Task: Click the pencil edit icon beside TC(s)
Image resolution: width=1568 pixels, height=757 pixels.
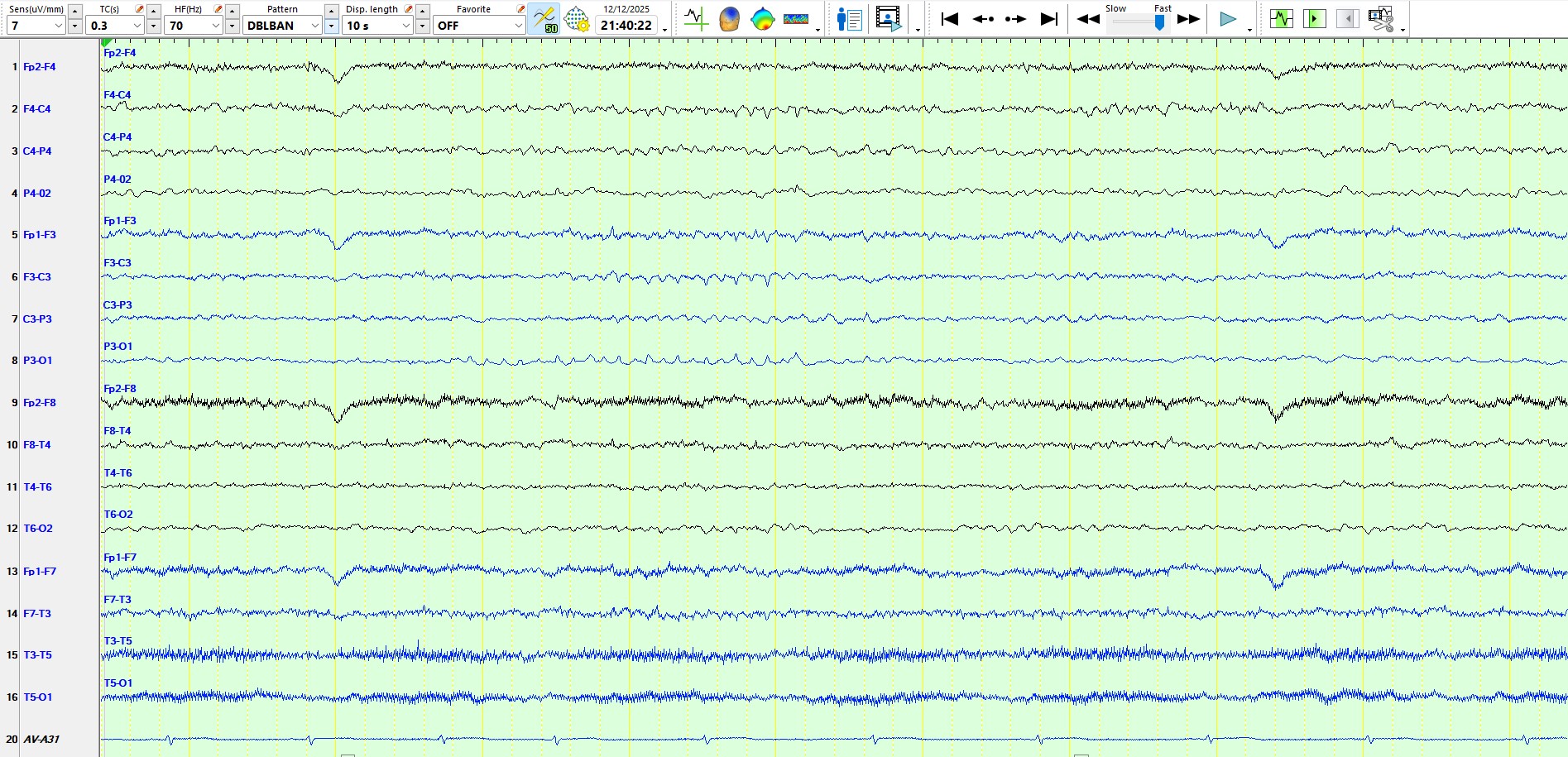Action: 139,9
